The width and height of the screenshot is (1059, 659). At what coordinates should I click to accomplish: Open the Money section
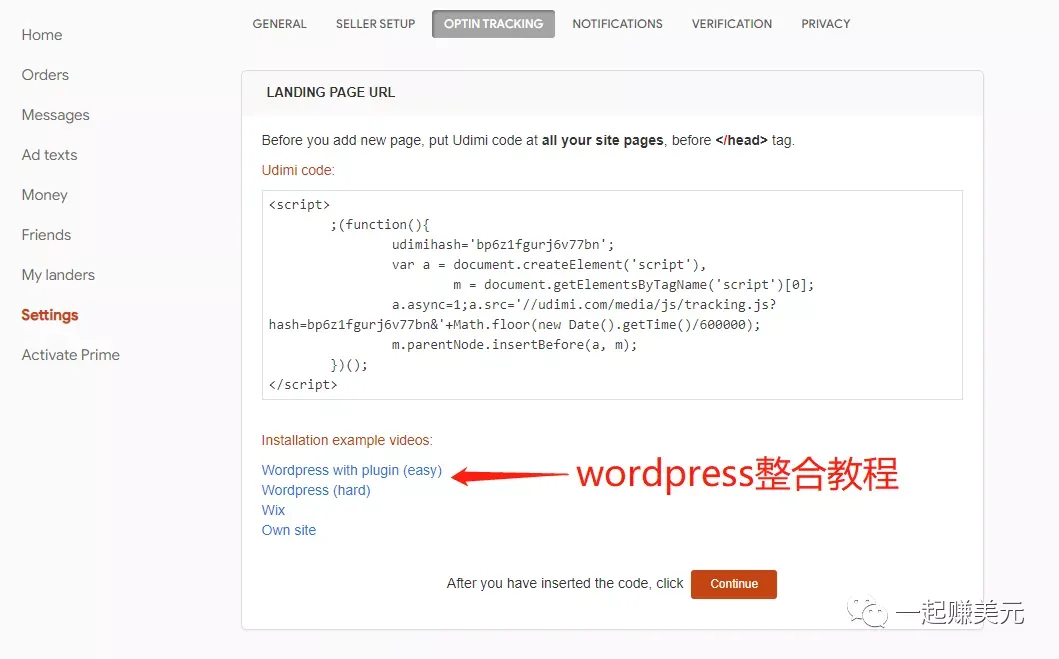point(45,195)
